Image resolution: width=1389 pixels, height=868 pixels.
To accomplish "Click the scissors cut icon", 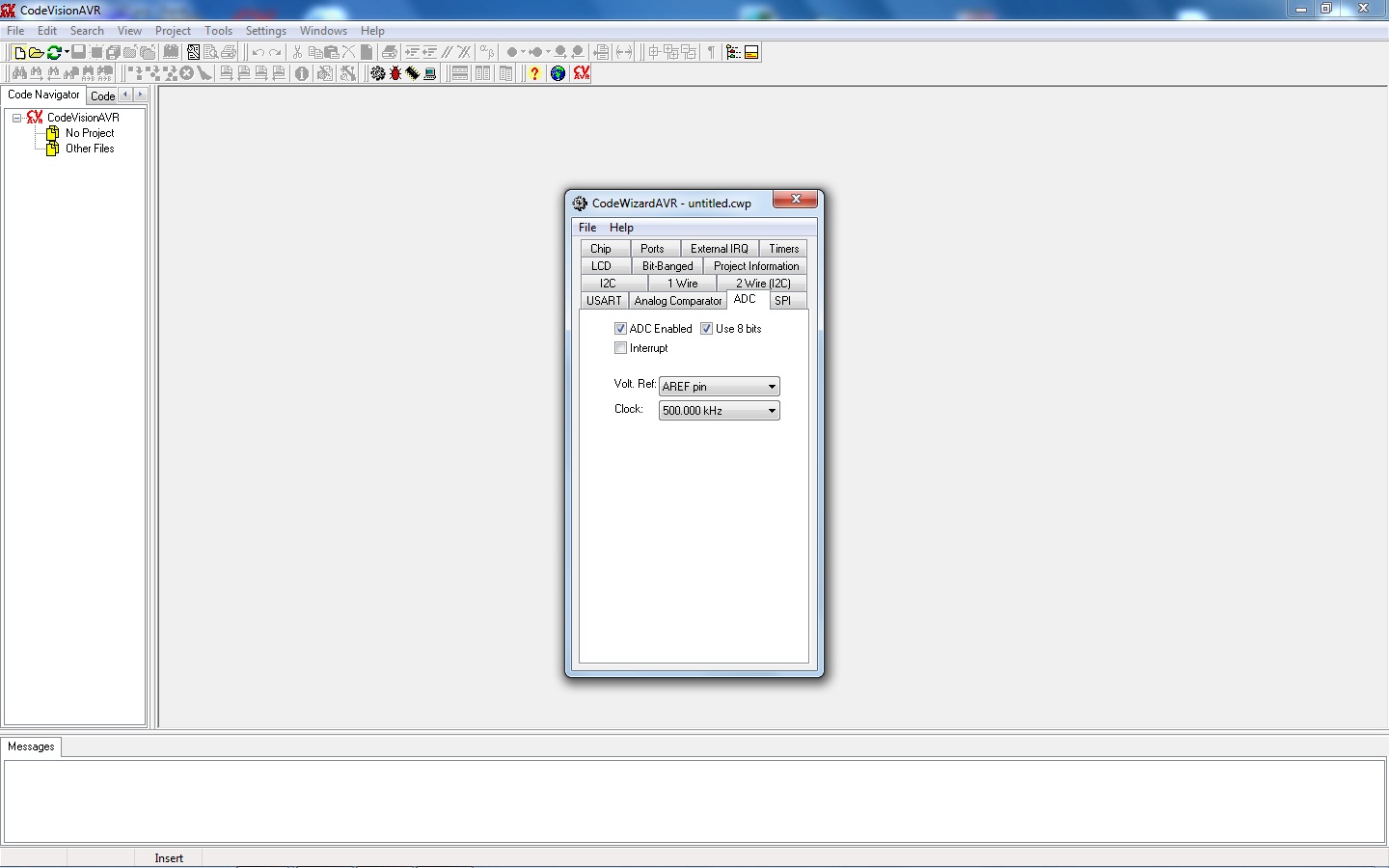I will pyautogui.click(x=297, y=52).
